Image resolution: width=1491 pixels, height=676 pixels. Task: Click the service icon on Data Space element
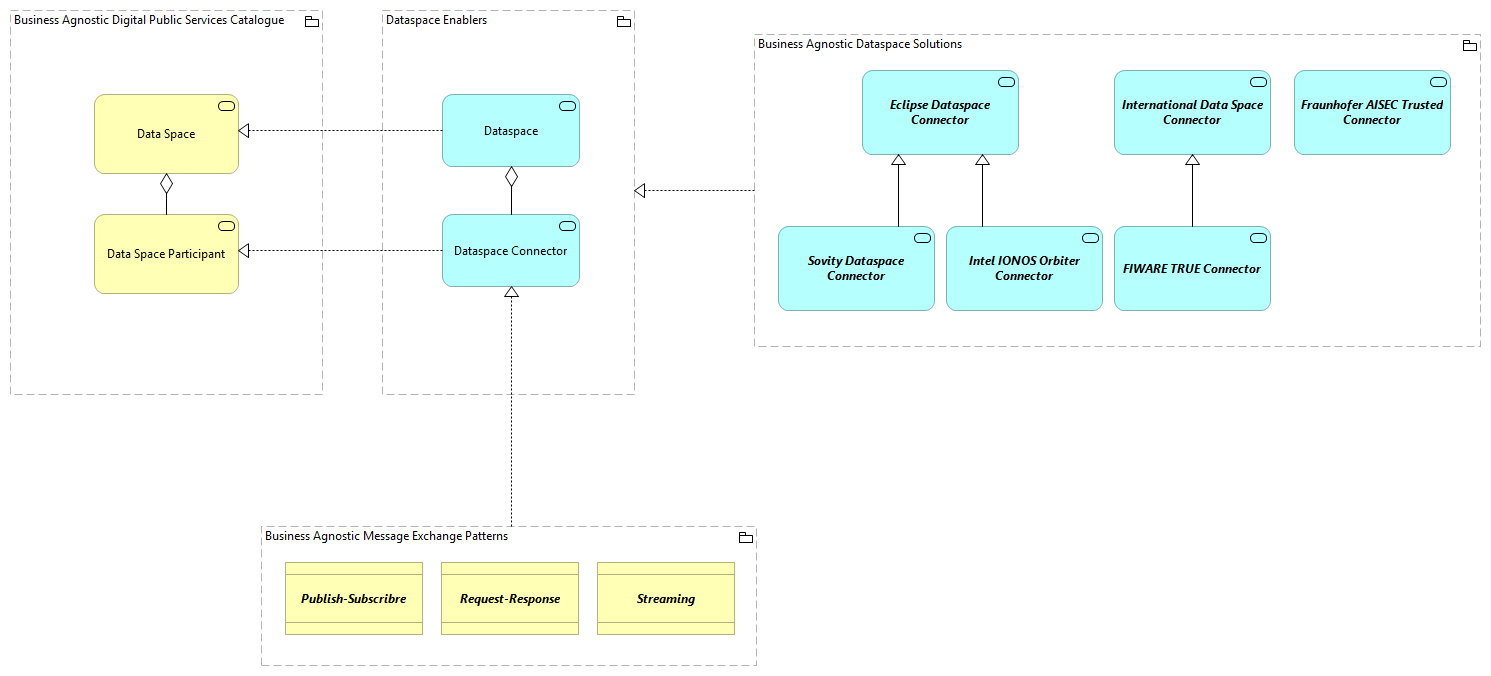[x=226, y=106]
